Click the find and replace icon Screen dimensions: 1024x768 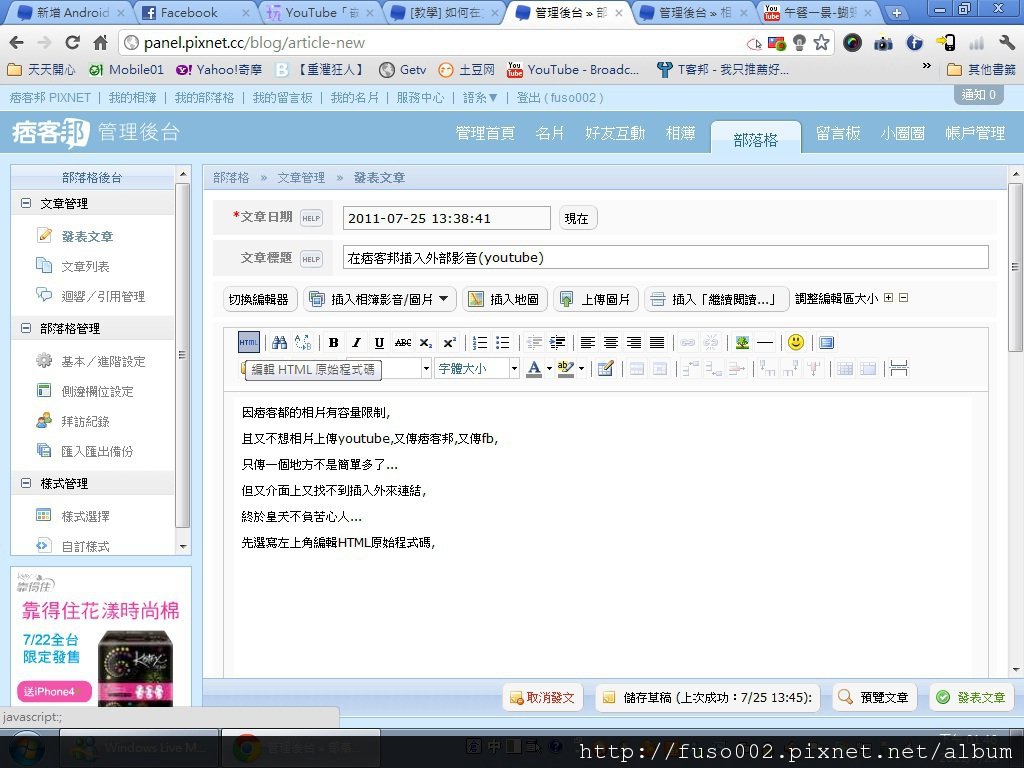click(x=303, y=342)
